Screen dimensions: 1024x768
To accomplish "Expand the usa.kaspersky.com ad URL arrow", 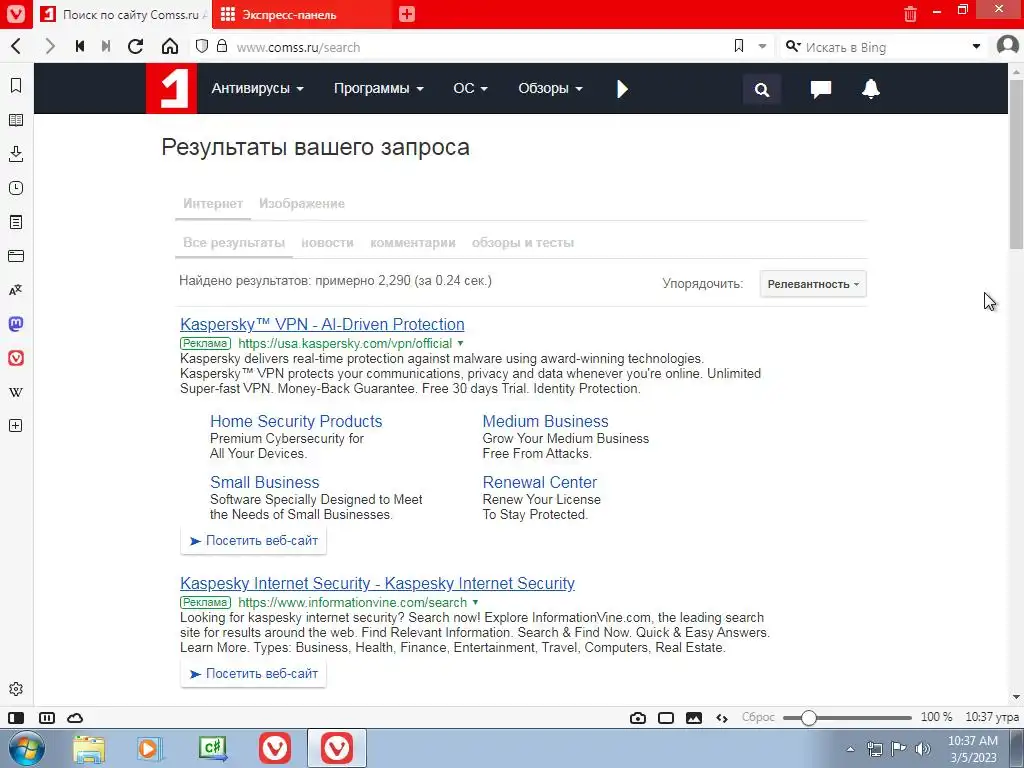I will coord(460,344).
